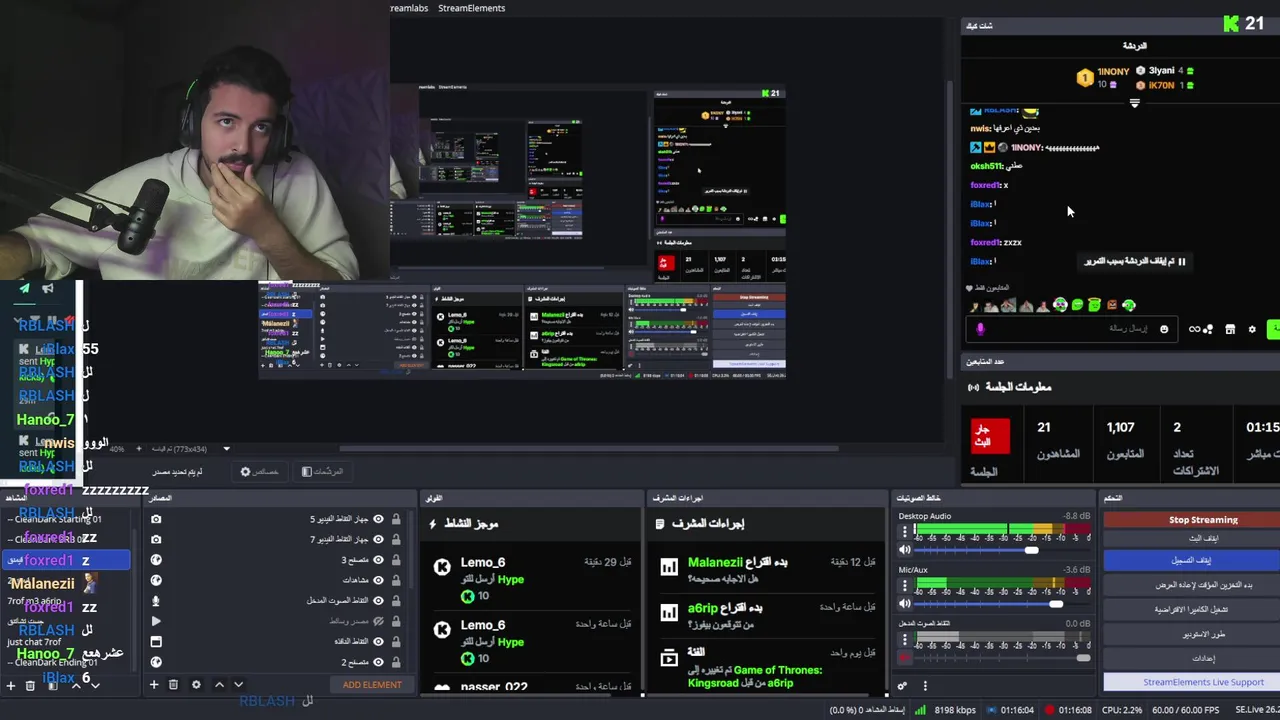
Task: Mute the Mic/Aux speaker icon
Action: [x=905, y=604]
